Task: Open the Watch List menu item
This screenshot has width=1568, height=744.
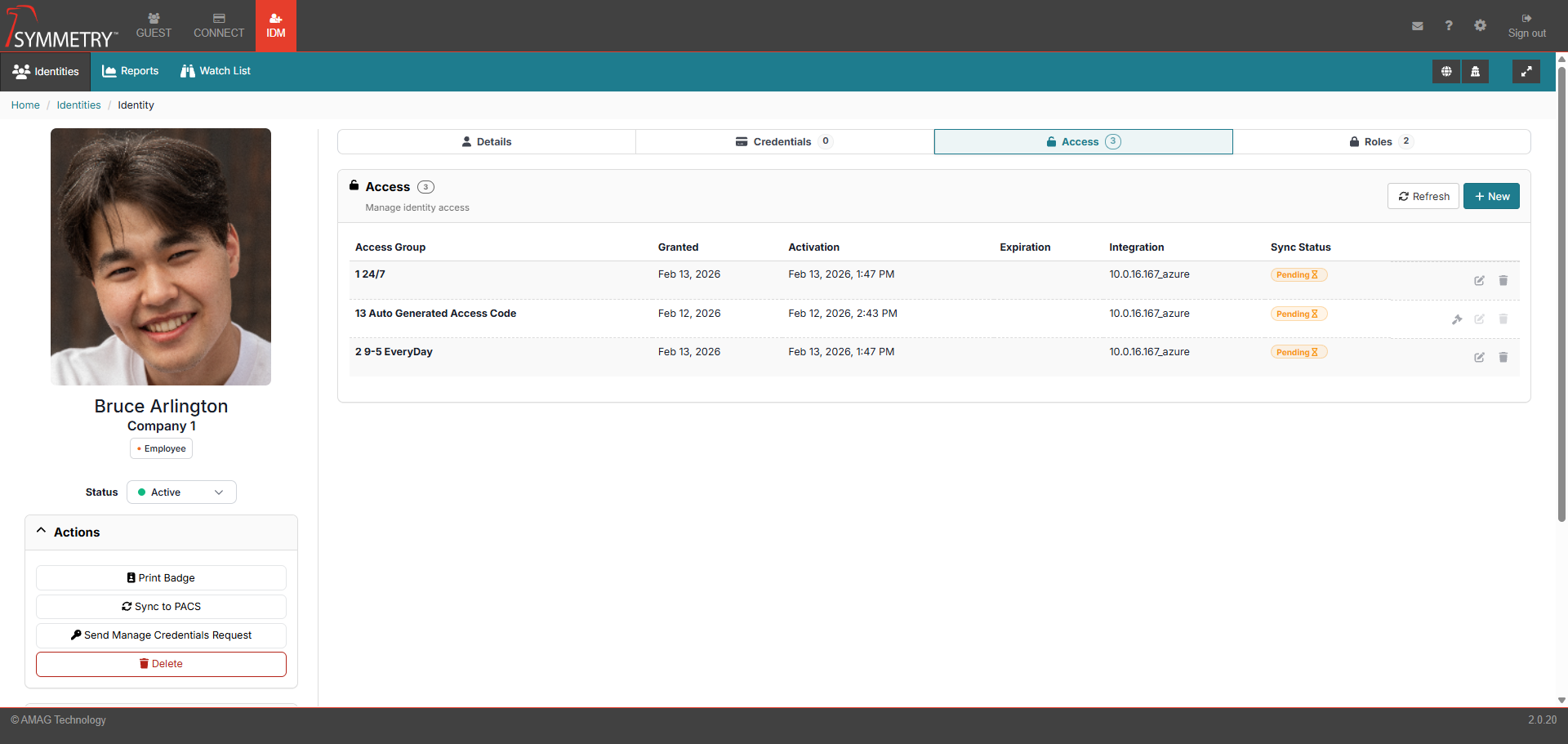Action: tap(216, 71)
